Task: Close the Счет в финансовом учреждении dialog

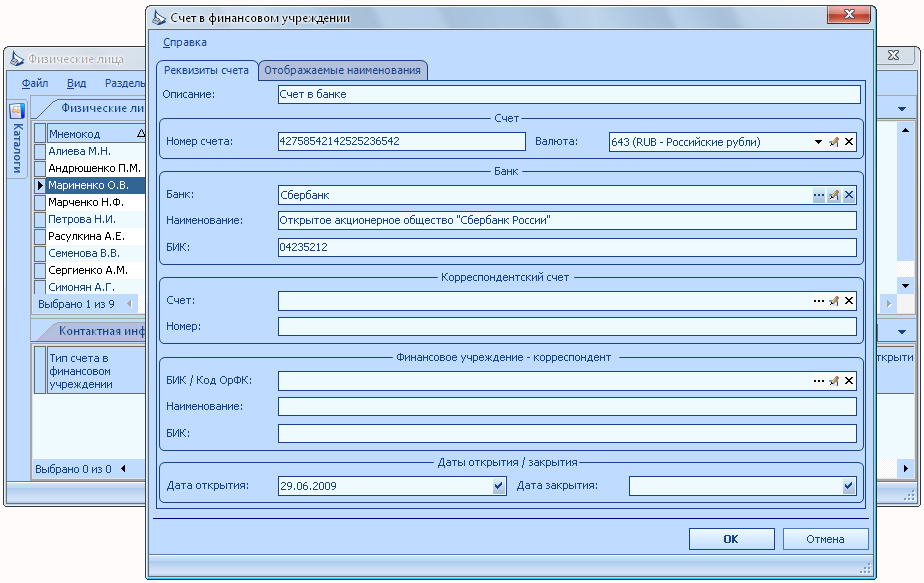Action: point(849,14)
